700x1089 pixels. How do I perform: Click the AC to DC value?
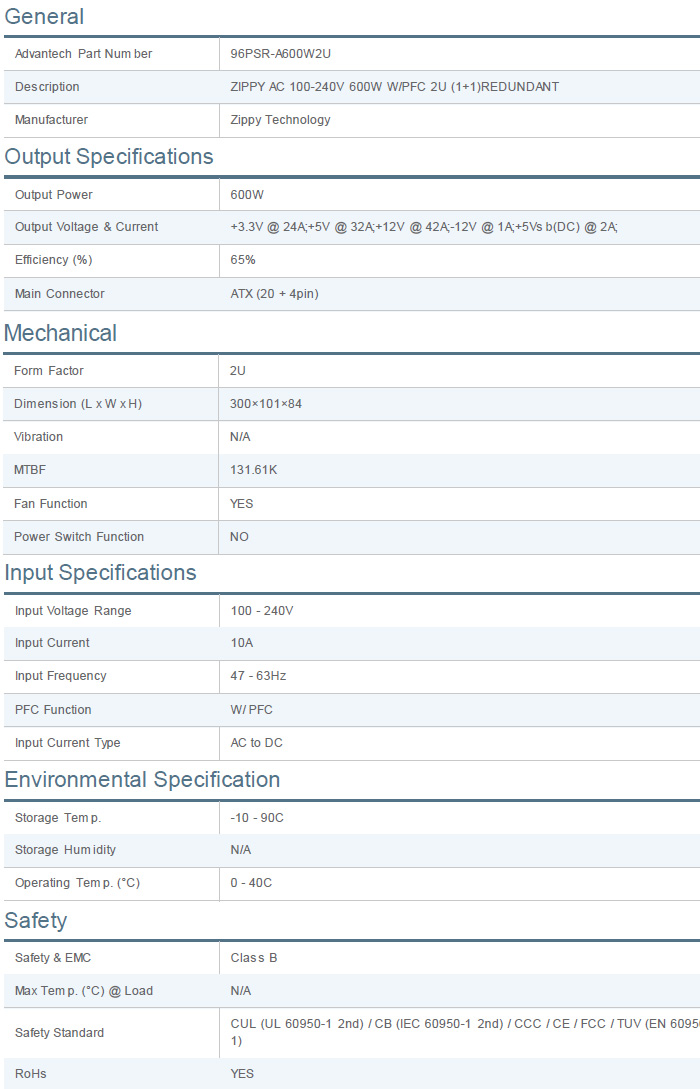257,743
